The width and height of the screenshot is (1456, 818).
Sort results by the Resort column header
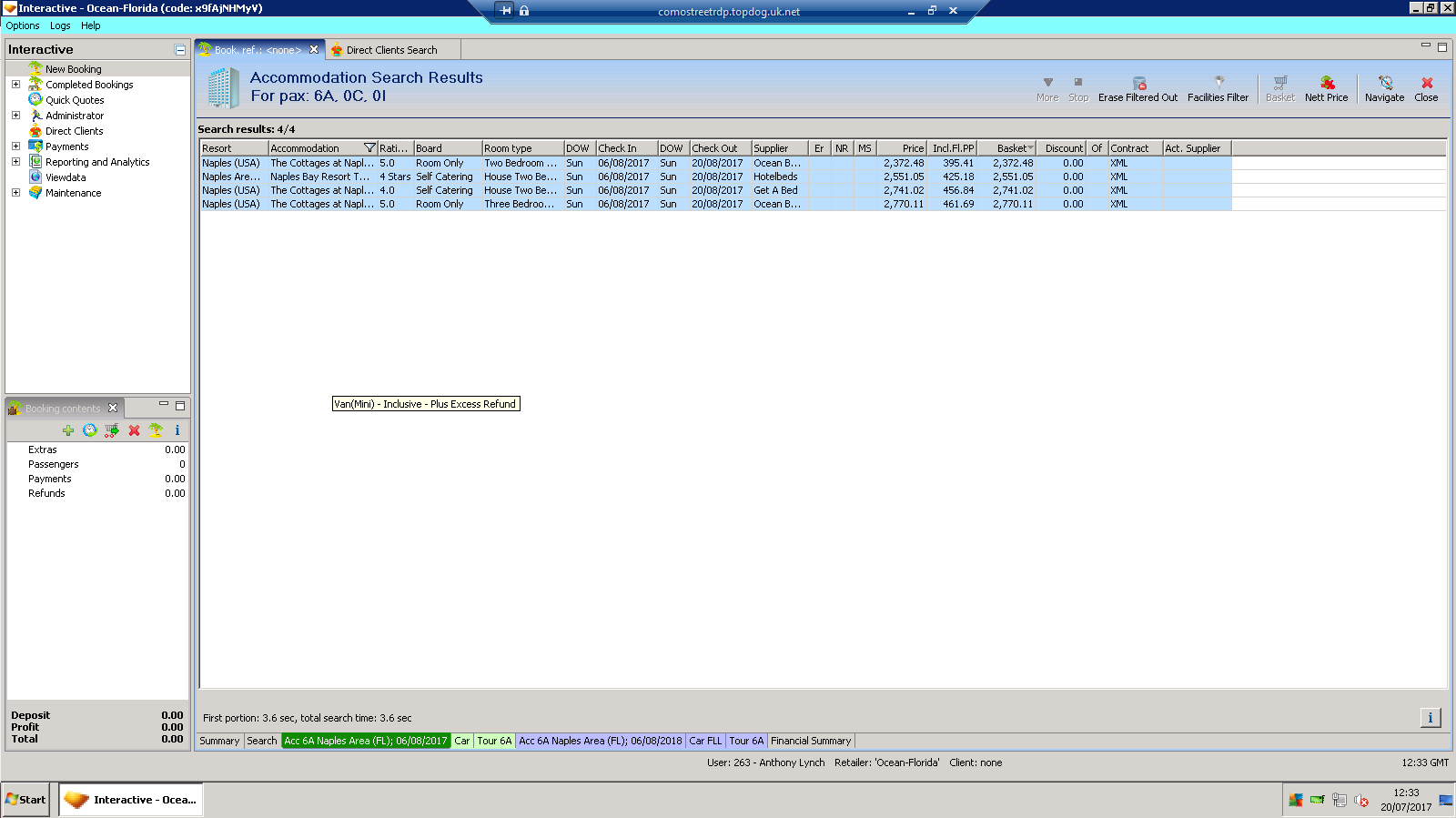234,148
